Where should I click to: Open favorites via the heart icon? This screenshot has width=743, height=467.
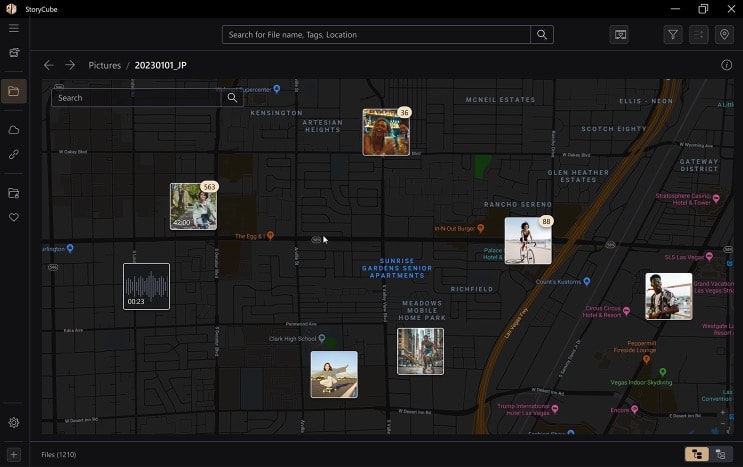click(14, 217)
